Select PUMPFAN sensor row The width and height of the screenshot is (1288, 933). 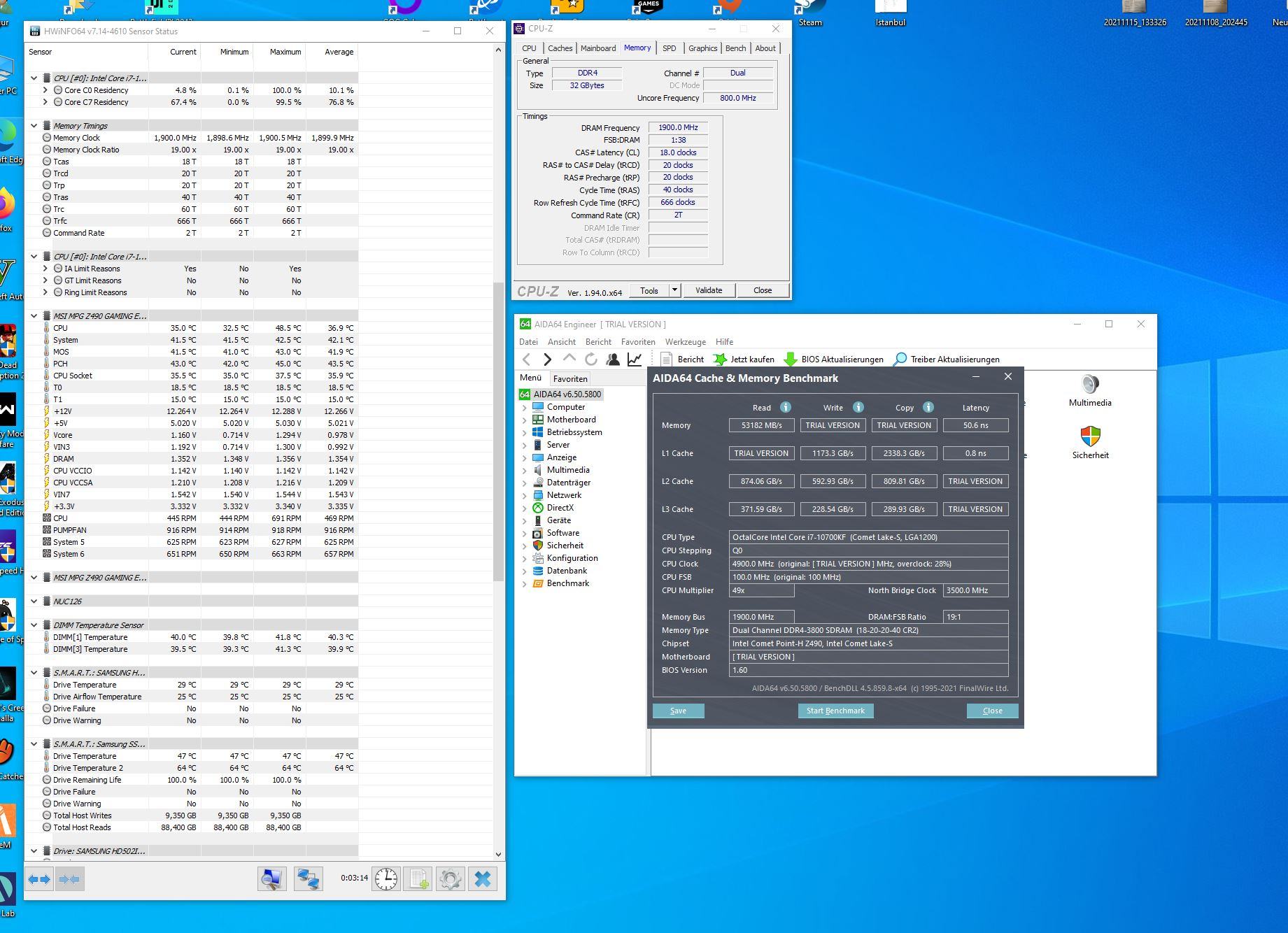pyautogui.click(x=192, y=530)
